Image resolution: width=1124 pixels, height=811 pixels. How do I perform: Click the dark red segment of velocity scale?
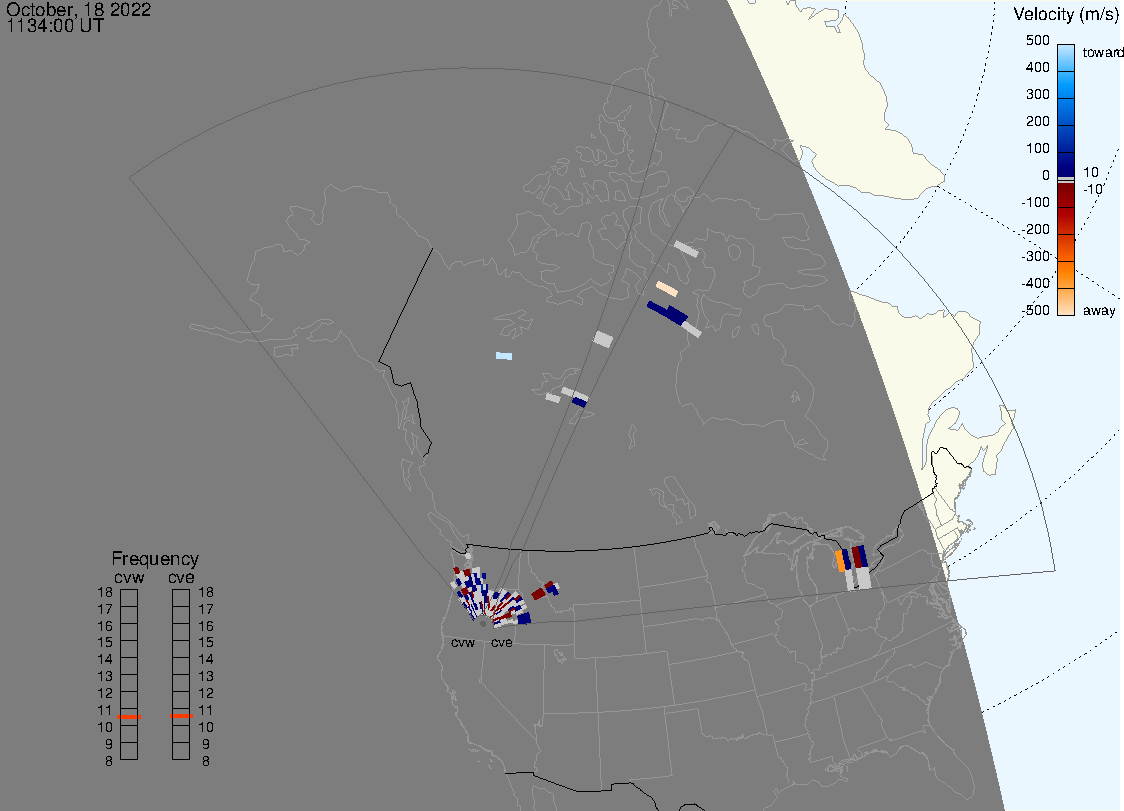[1066, 205]
